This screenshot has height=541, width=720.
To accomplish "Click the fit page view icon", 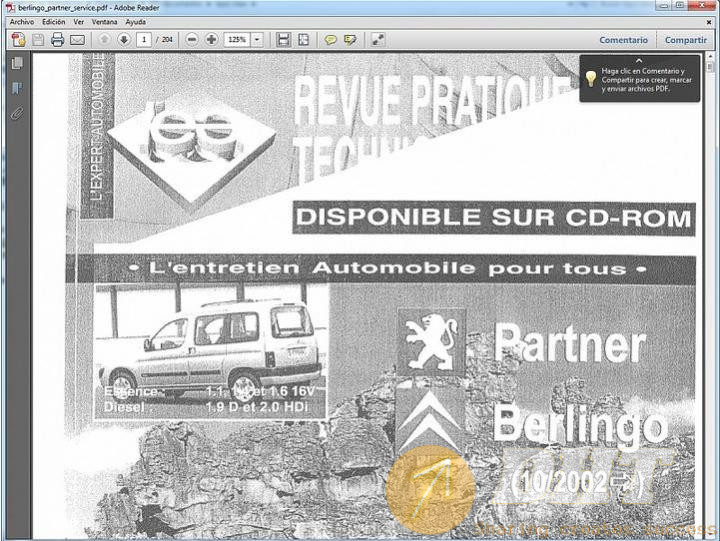I will 304,40.
